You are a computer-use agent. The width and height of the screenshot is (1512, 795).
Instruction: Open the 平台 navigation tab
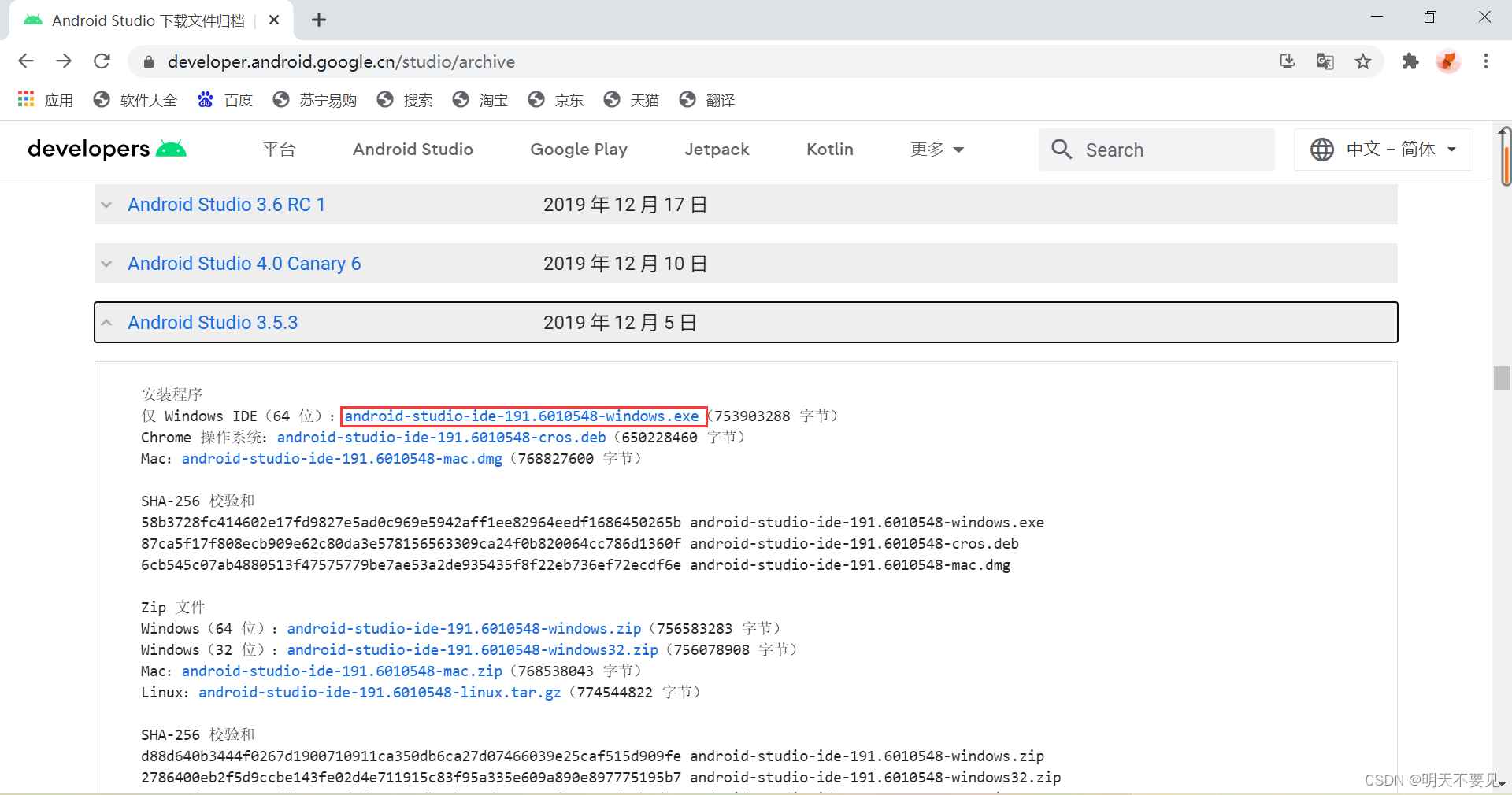tap(279, 150)
